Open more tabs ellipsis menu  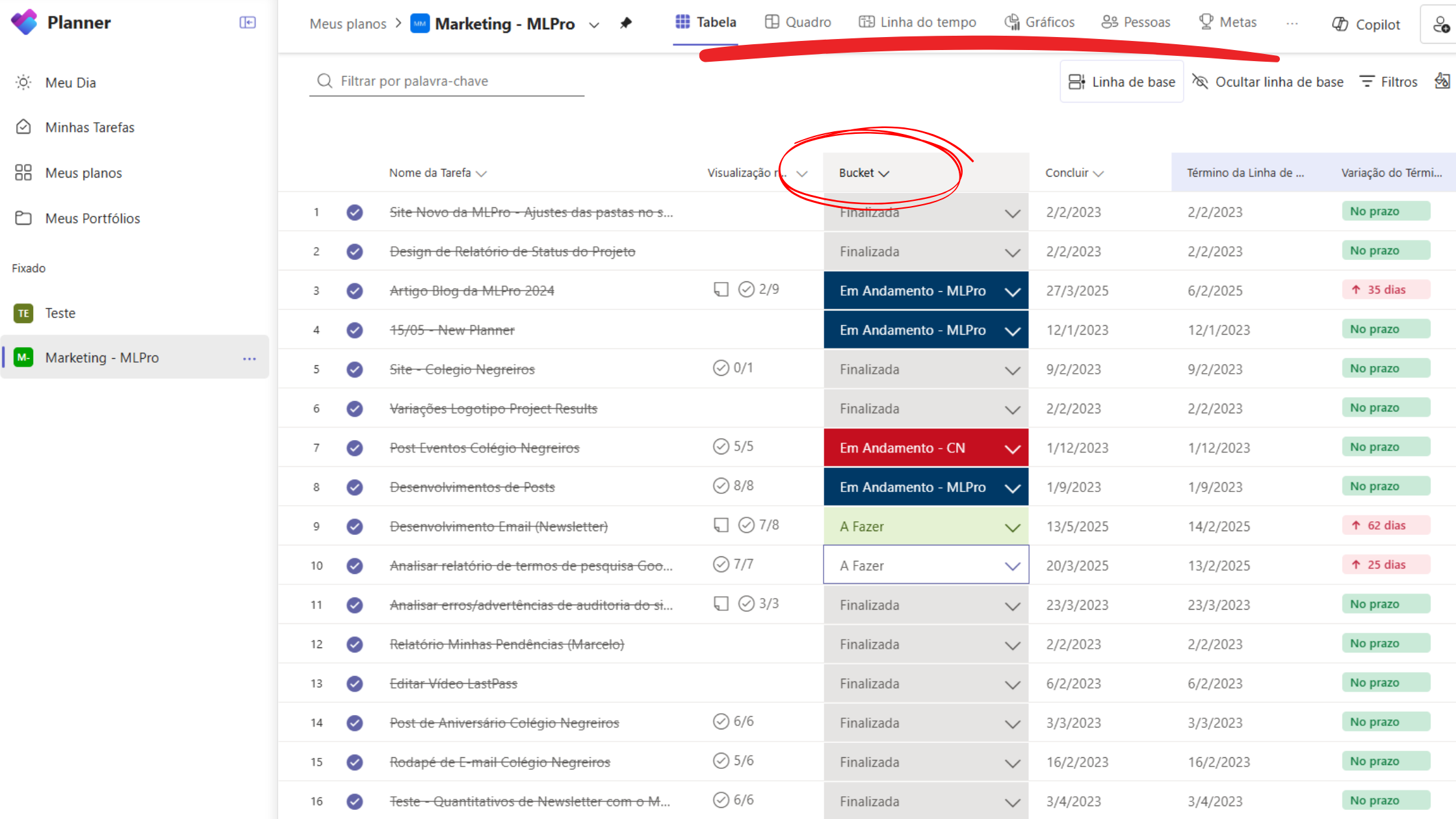pyautogui.click(x=1292, y=23)
